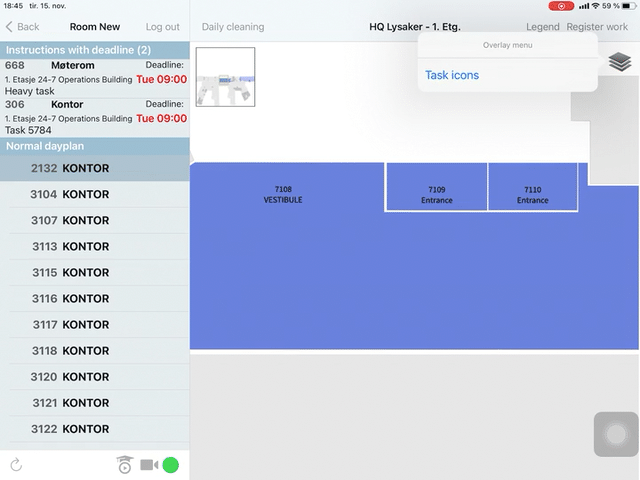Open the training video tutorial icon

tap(124, 464)
